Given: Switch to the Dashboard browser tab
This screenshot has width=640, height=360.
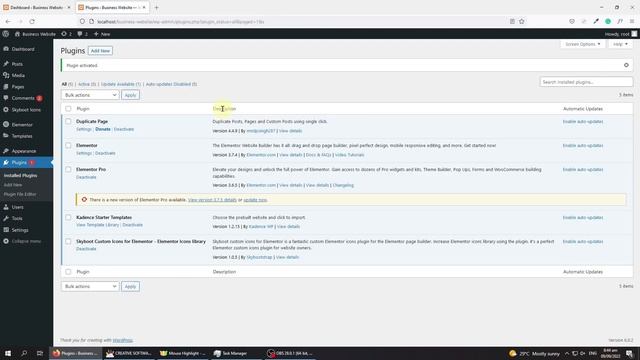Looking at the screenshot, I should tap(36, 7).
